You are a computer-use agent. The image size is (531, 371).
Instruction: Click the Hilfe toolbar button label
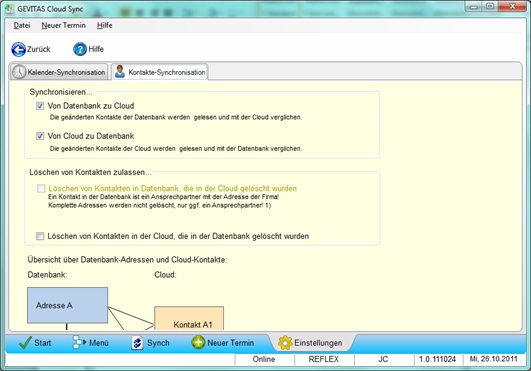coord(96,49)
